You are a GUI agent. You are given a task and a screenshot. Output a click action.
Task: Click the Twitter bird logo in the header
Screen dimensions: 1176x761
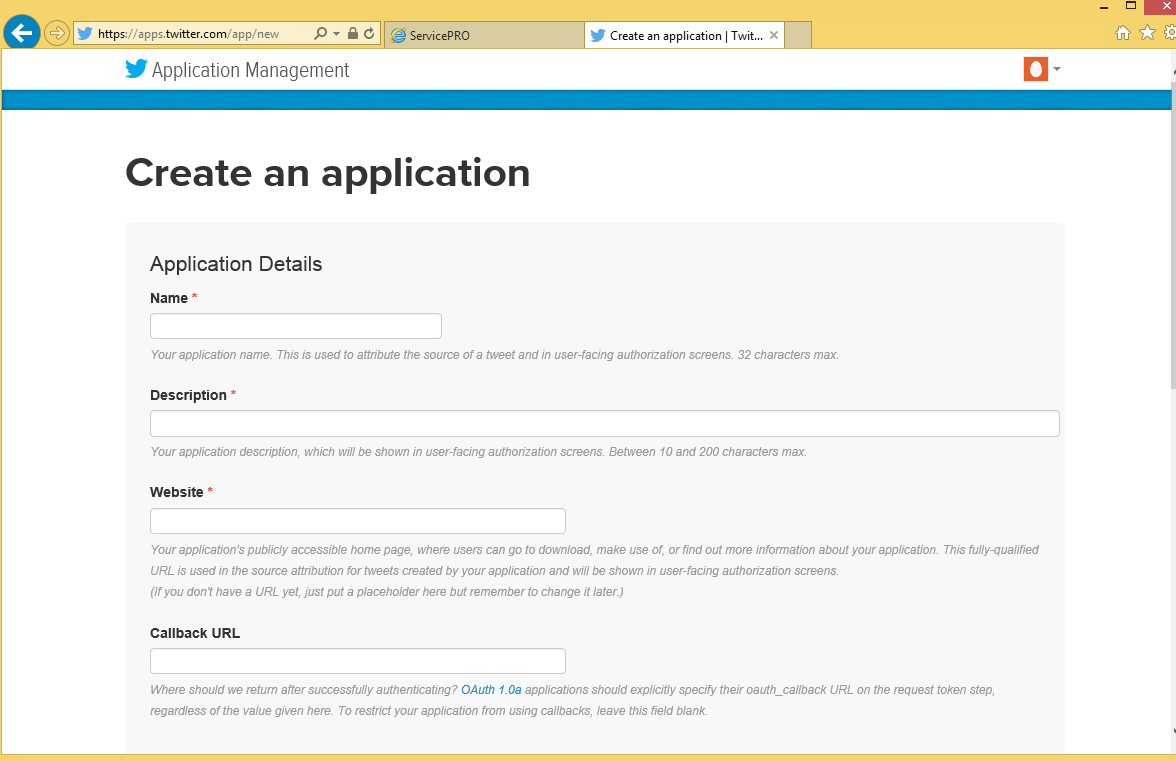point(136,69)
